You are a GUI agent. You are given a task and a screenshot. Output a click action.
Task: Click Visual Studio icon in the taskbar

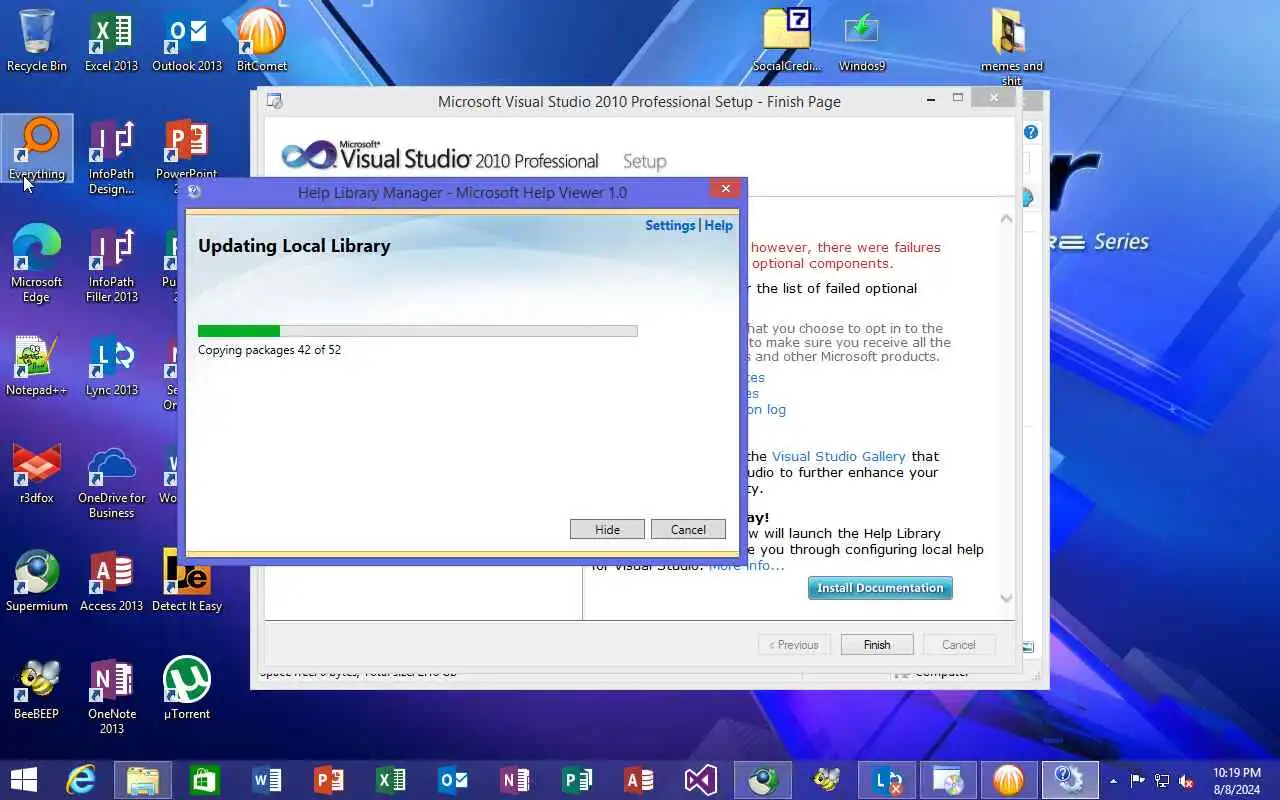[701, 780]
